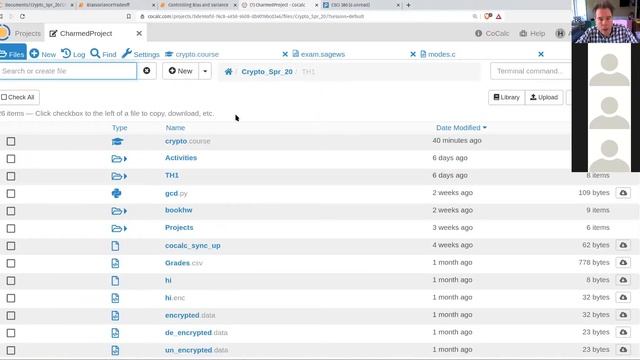The image size is (640, 360).
Task: Download un_encrypted.data with the cloud icon
Action: (x=623, y=349)
